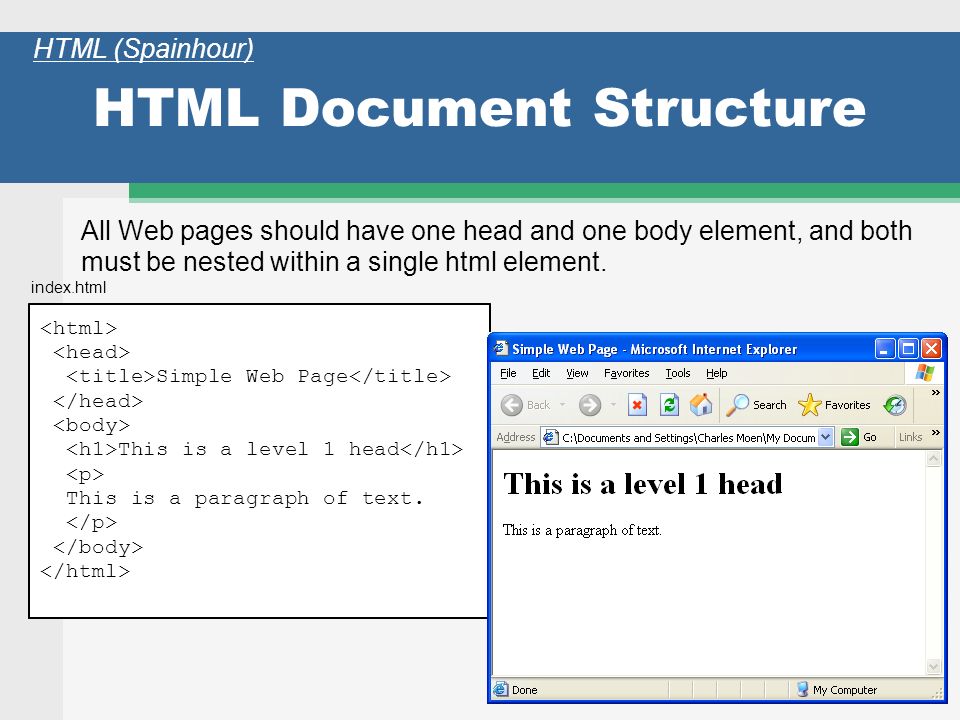
Task: Open the Edit menu
Action: coord(541,373)
